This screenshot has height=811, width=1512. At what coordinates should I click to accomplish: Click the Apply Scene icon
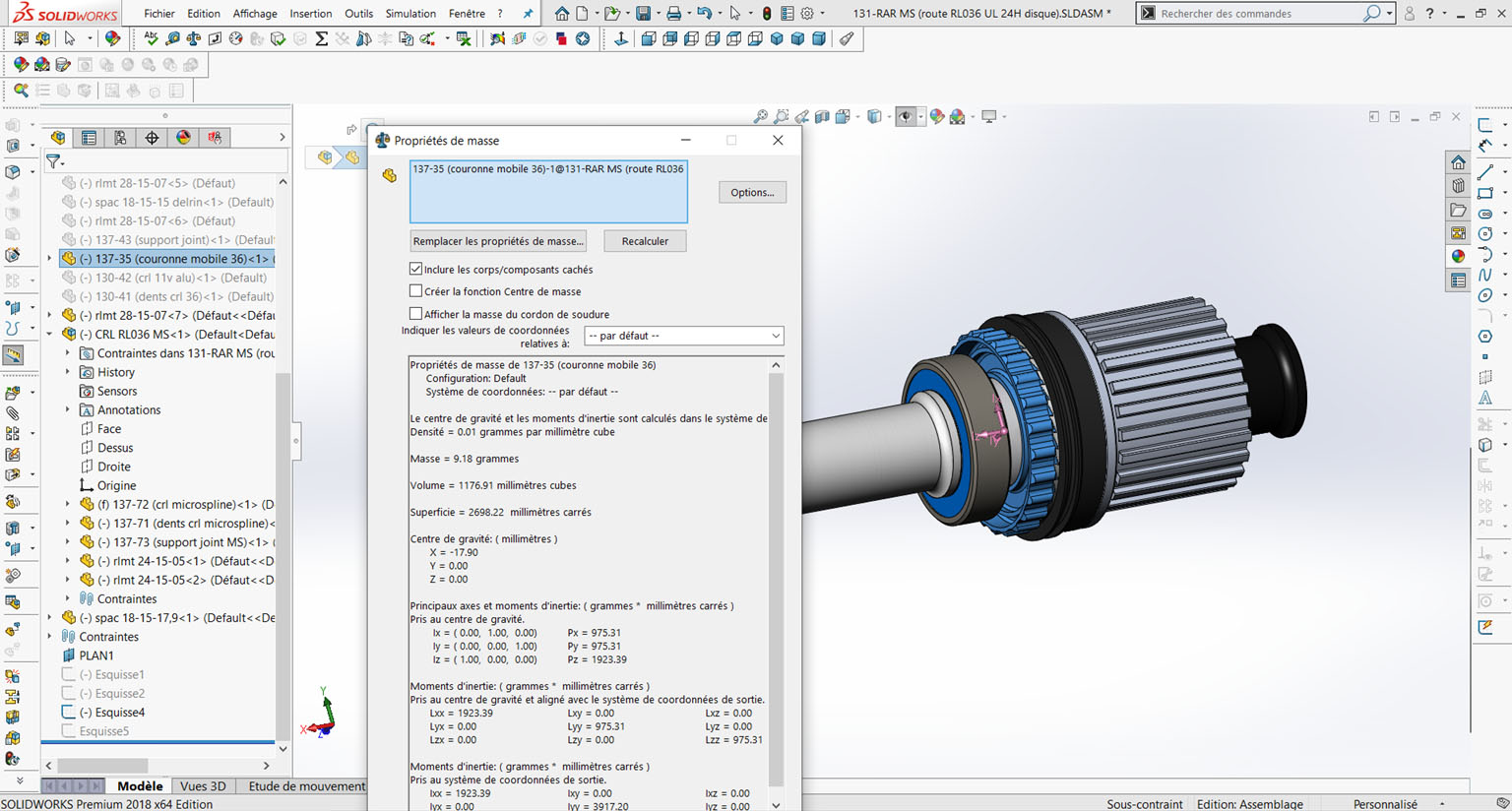[957, 116]
